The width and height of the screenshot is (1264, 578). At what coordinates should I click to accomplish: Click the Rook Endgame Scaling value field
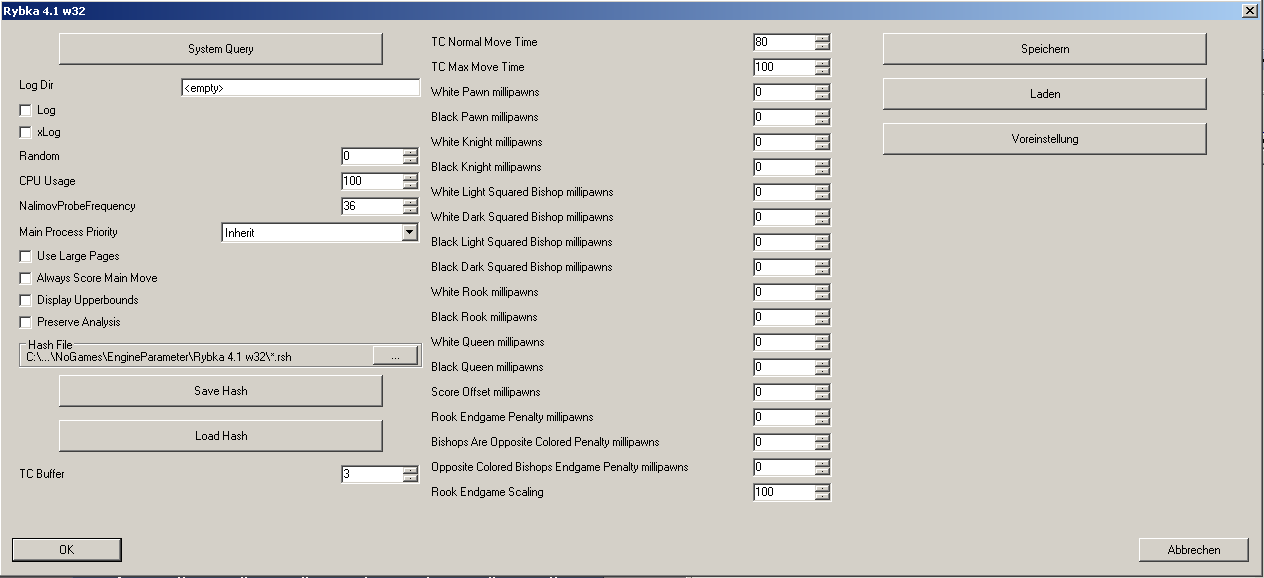click(784, 492)
